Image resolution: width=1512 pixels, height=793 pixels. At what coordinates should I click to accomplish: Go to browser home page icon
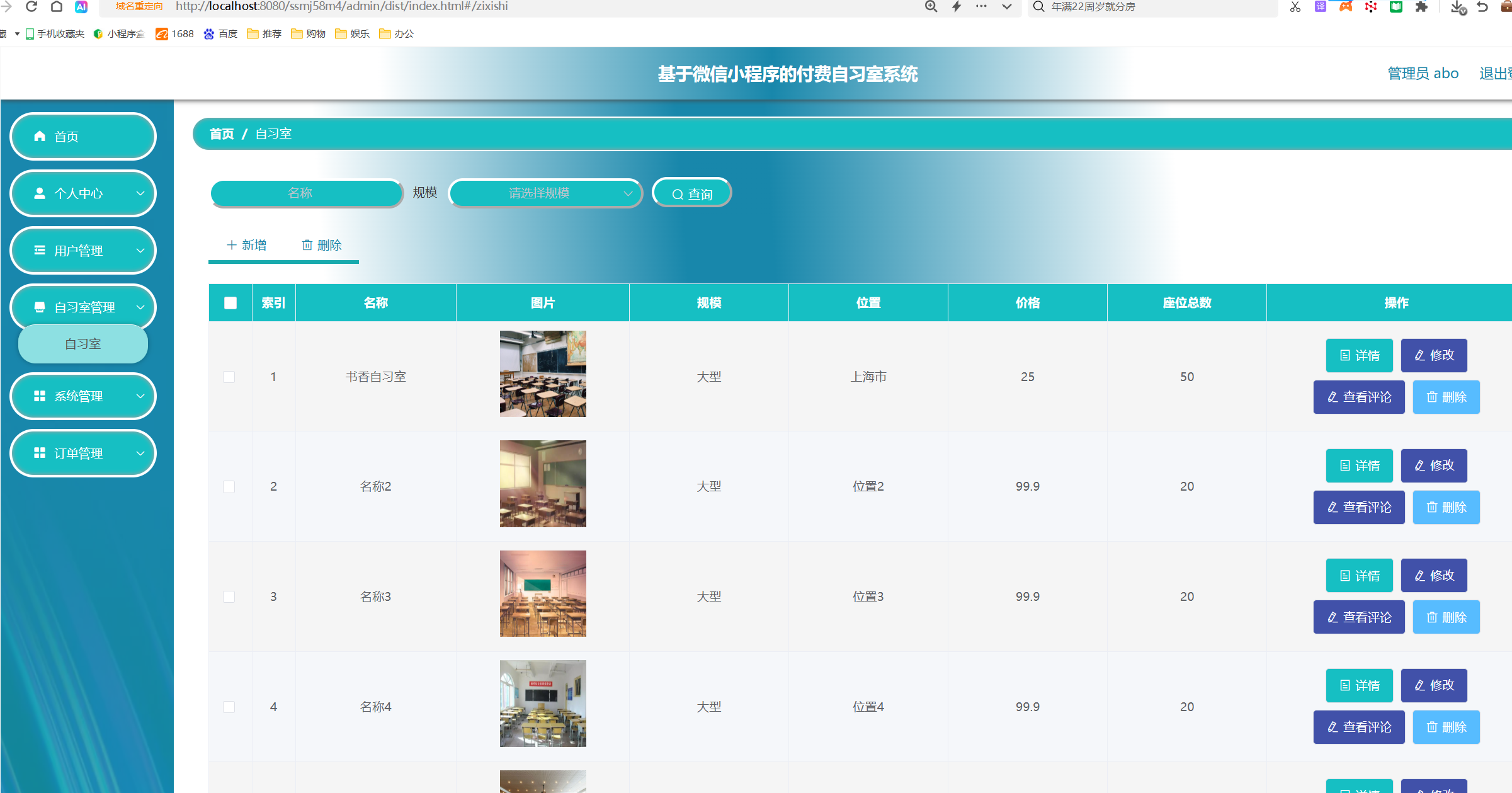click(57, 6)
